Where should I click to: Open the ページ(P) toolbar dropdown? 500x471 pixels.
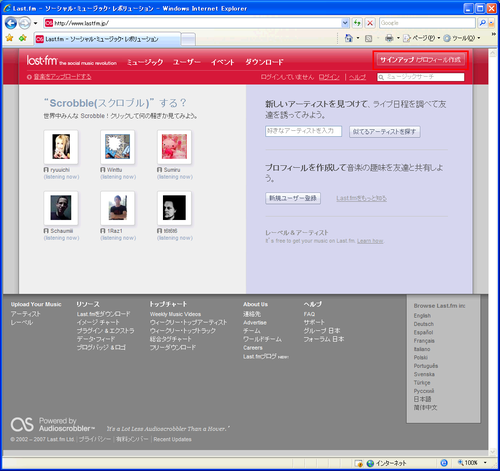422,38
